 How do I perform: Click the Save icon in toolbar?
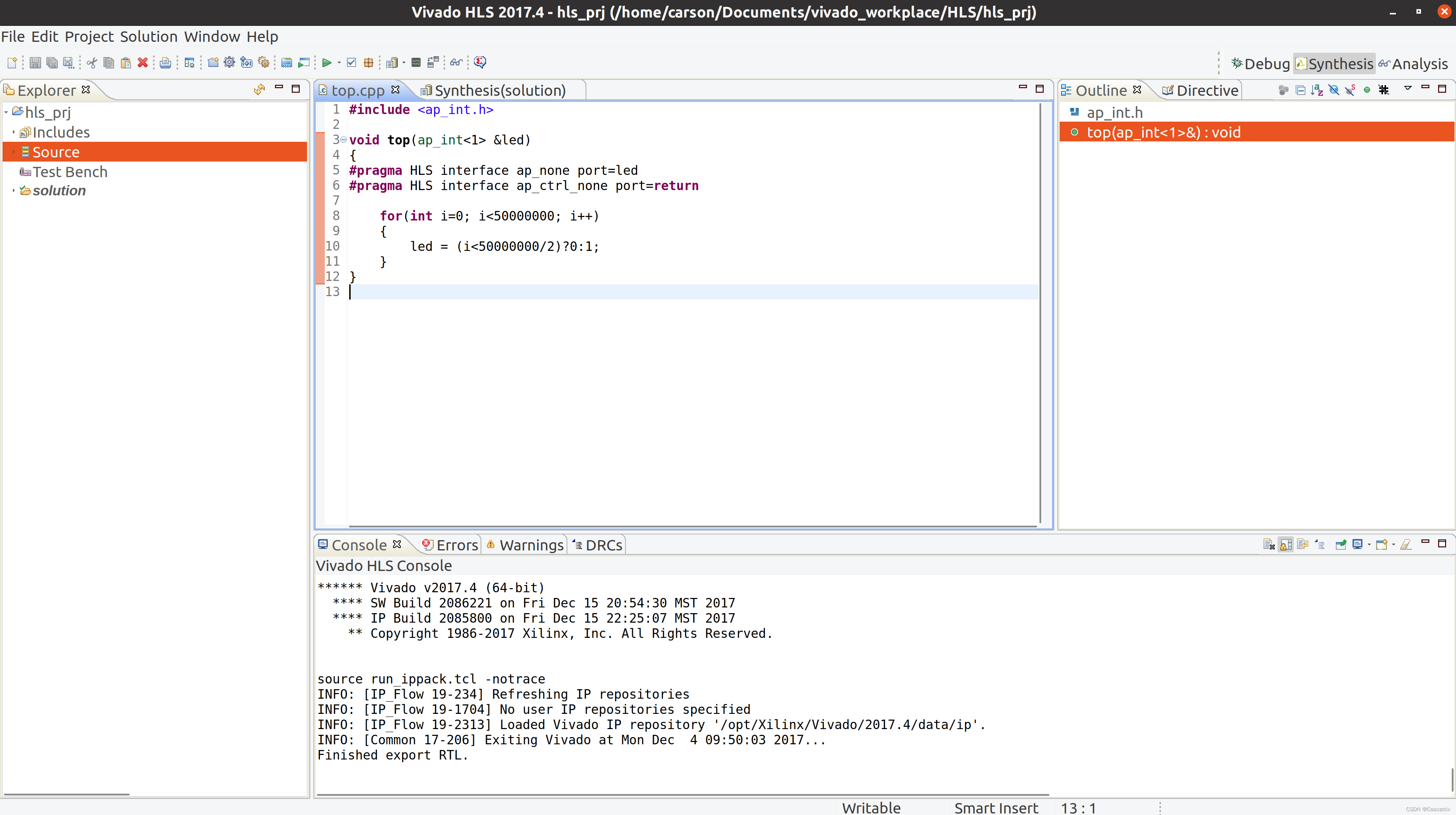pyautogui.click(x=35, y=62)
